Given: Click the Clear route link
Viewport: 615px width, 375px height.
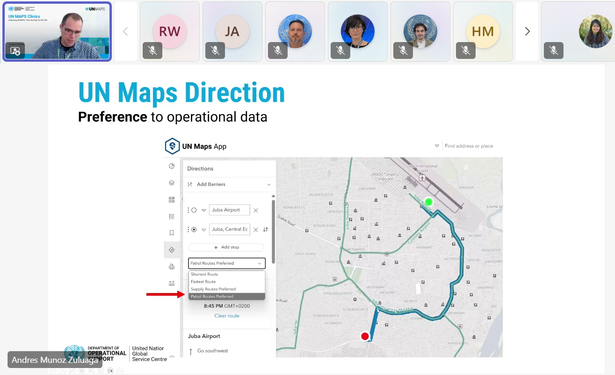Looking at the screenshot, I should (226, 316).
